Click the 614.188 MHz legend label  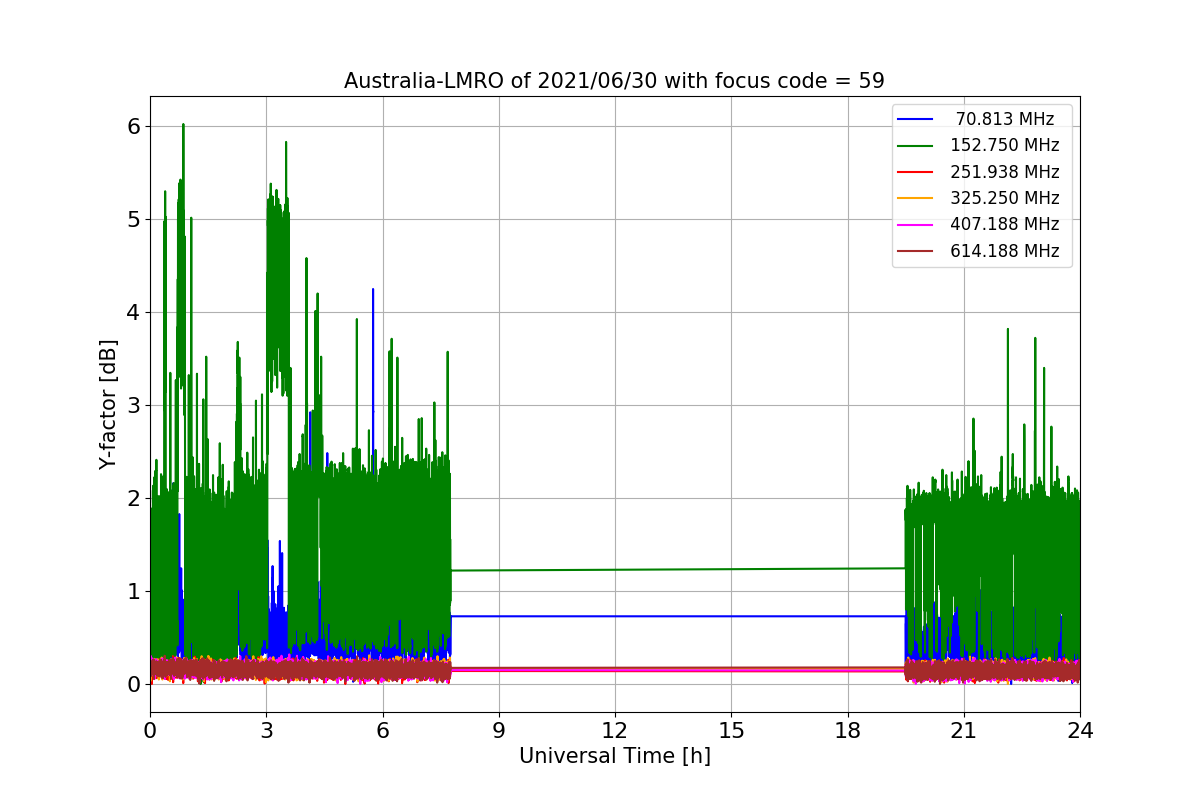coord(1005,251)
